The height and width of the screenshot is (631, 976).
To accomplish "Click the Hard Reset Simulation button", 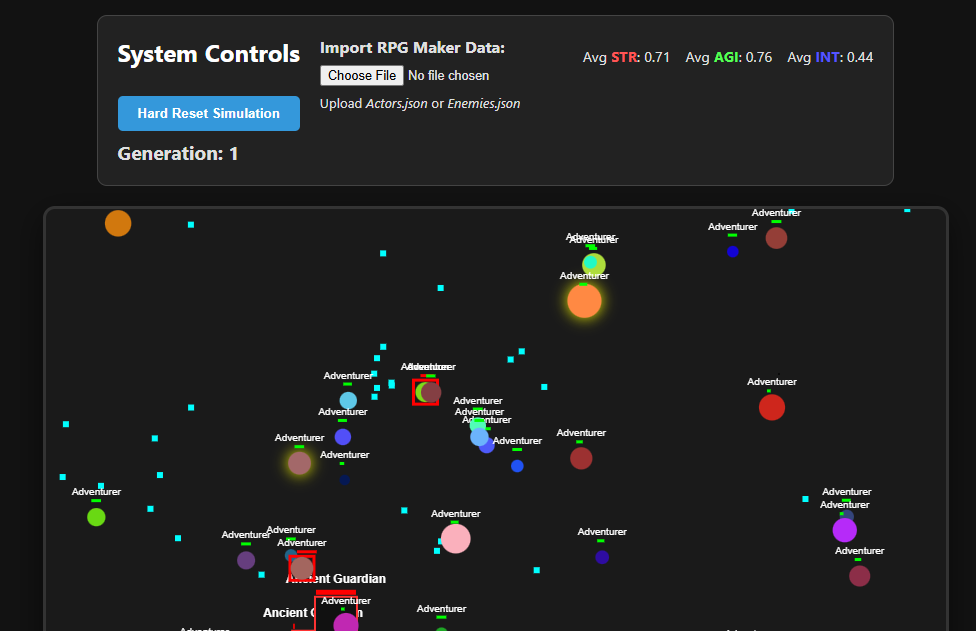I will [209, 113].
